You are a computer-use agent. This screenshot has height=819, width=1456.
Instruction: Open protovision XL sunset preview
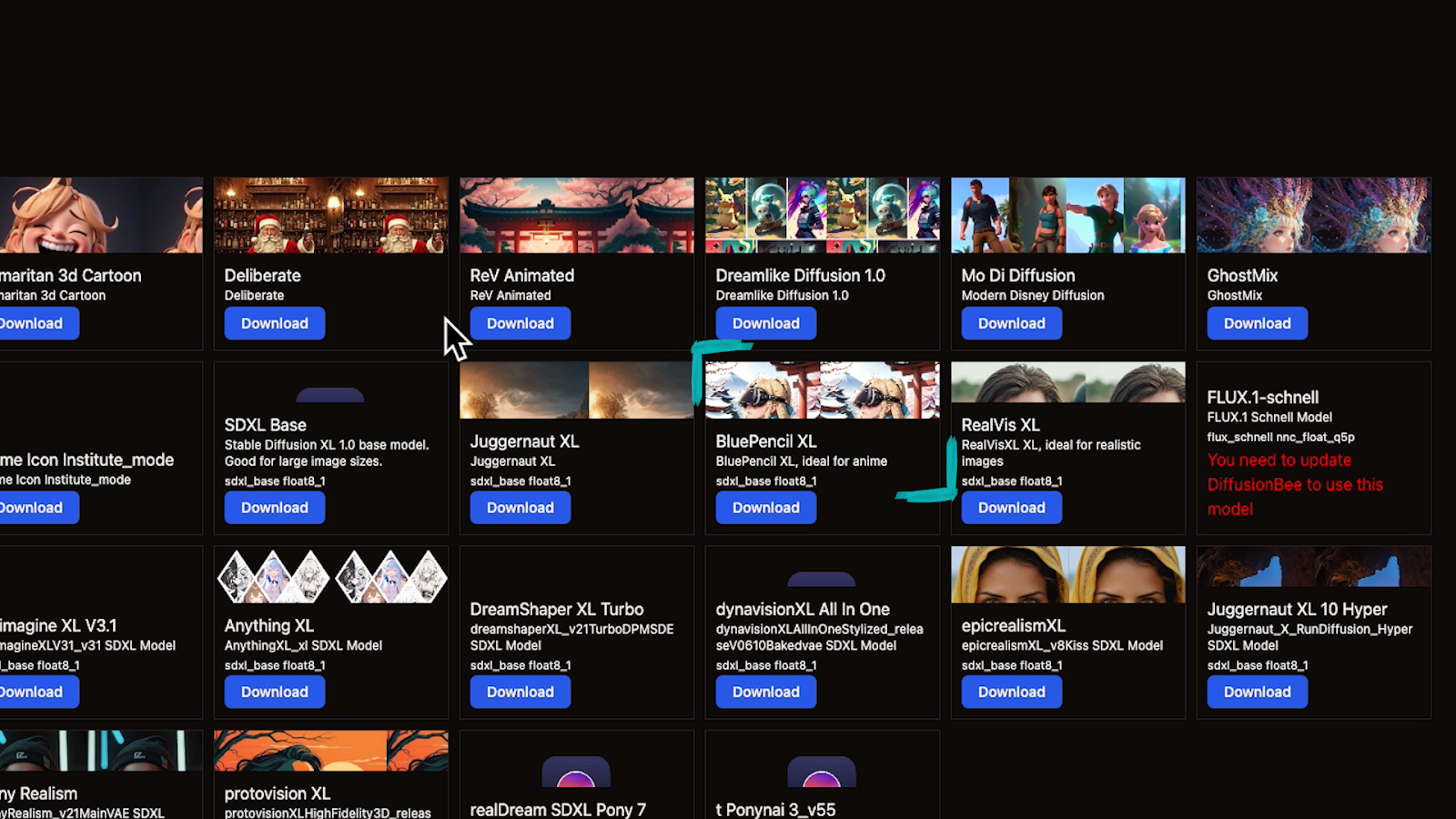click(331, 751)
